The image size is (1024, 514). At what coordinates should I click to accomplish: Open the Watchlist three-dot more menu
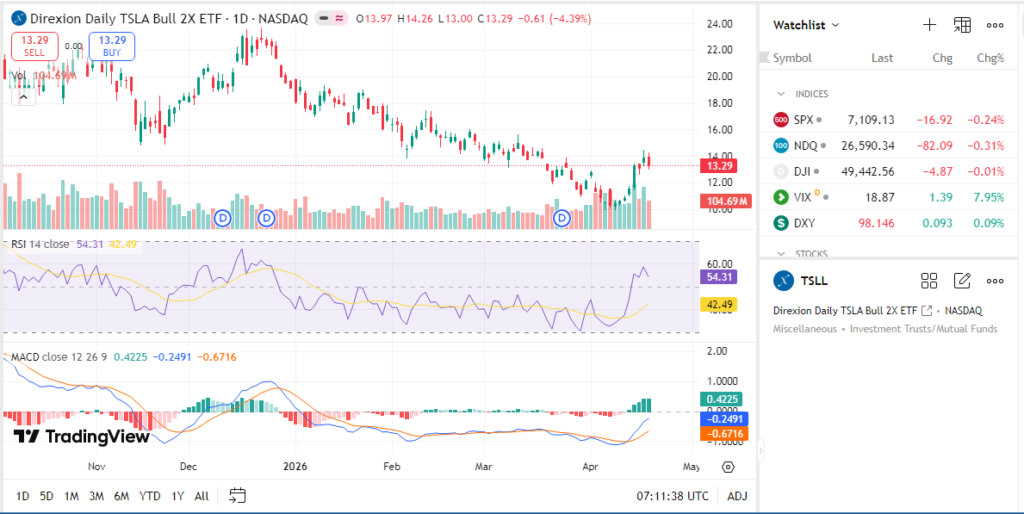tap(995, 25)
